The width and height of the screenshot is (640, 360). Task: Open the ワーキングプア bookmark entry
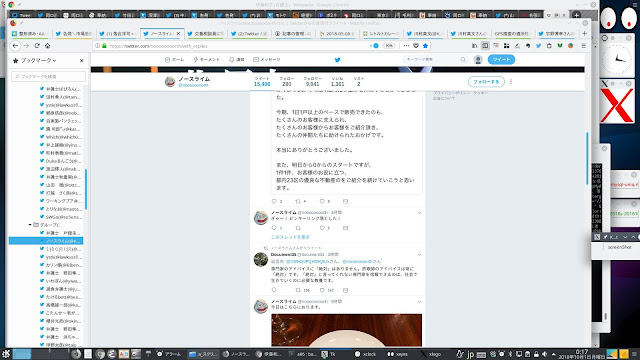[x=60, y=201]
